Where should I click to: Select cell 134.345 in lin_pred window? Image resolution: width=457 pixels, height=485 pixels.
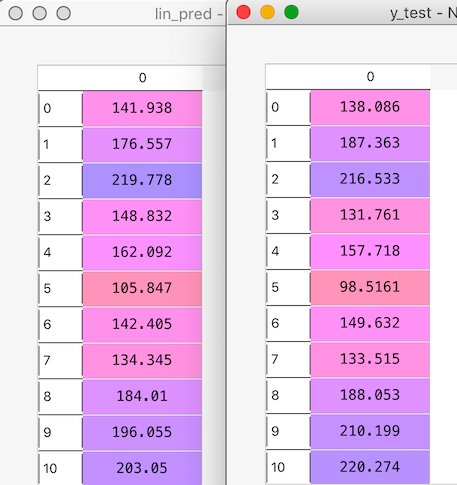(142, 360)
